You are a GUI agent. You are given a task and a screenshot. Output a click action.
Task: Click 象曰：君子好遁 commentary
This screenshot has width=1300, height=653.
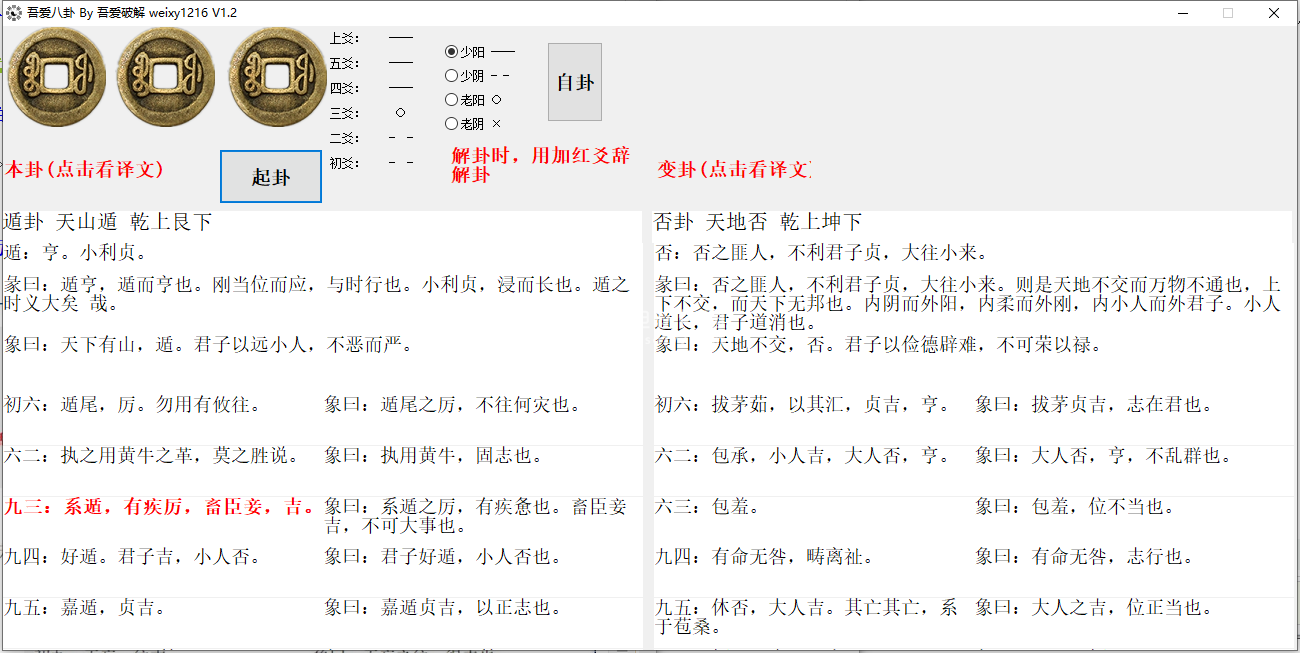click(443, 557)
